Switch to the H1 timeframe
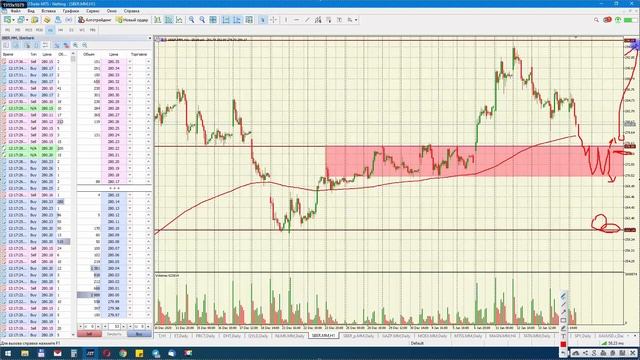 click(50, 30)
